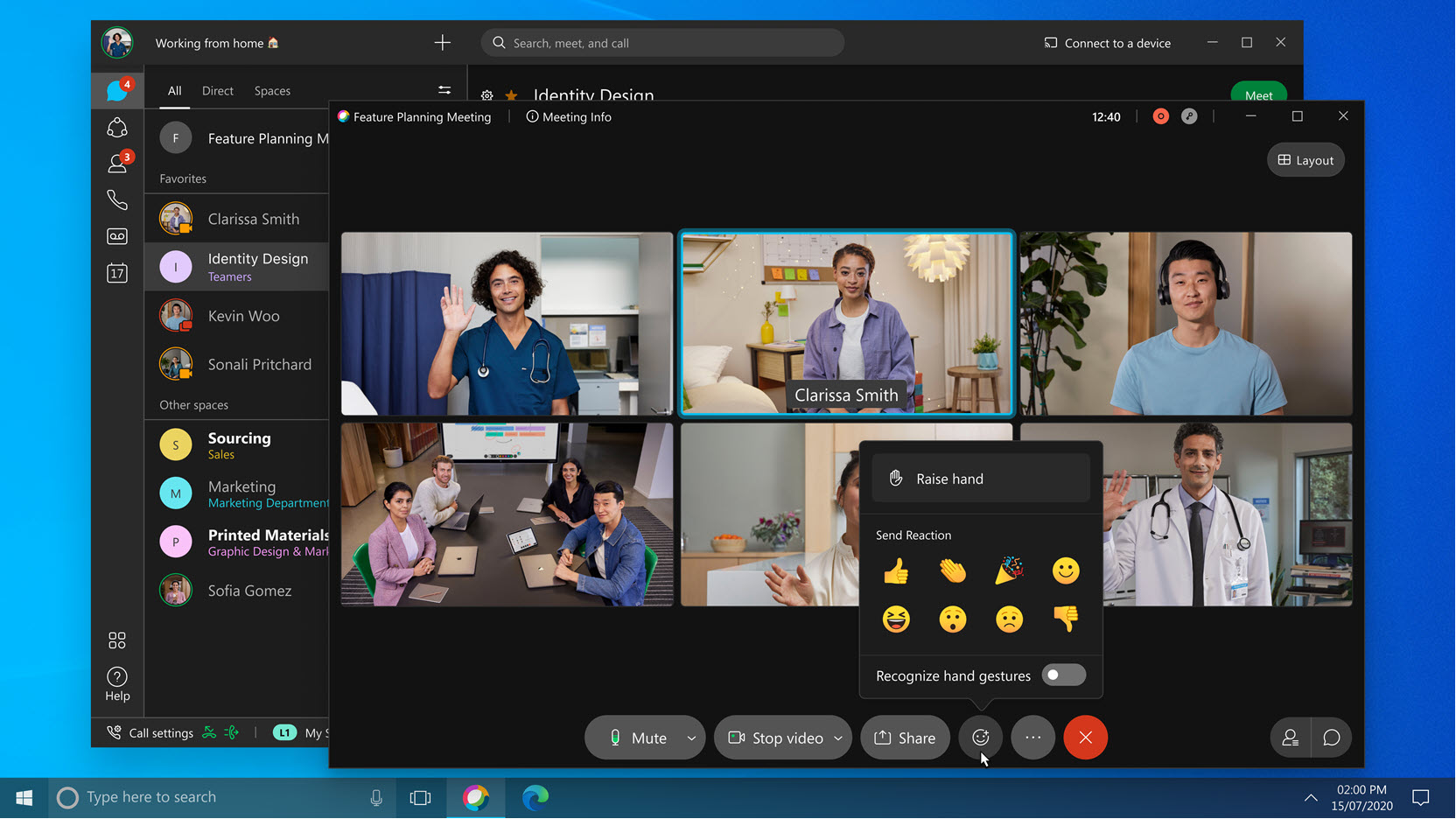Click Connect to a device
This screenshot has width=1456, height=819.
click(1108, 43)
